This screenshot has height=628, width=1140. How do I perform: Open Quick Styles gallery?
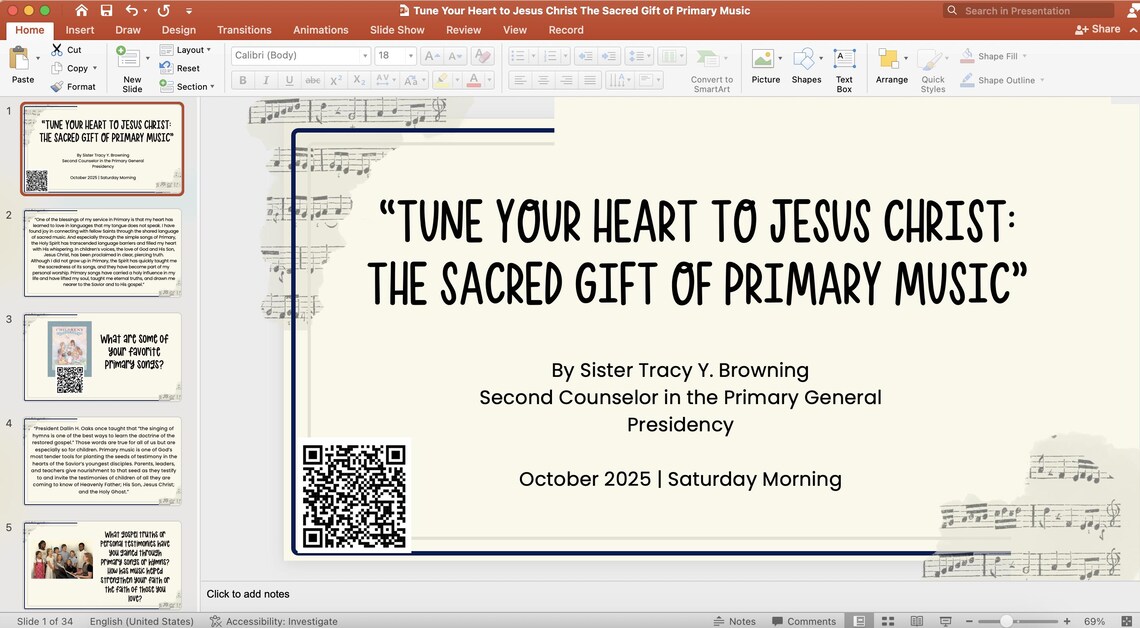(933, 70)
